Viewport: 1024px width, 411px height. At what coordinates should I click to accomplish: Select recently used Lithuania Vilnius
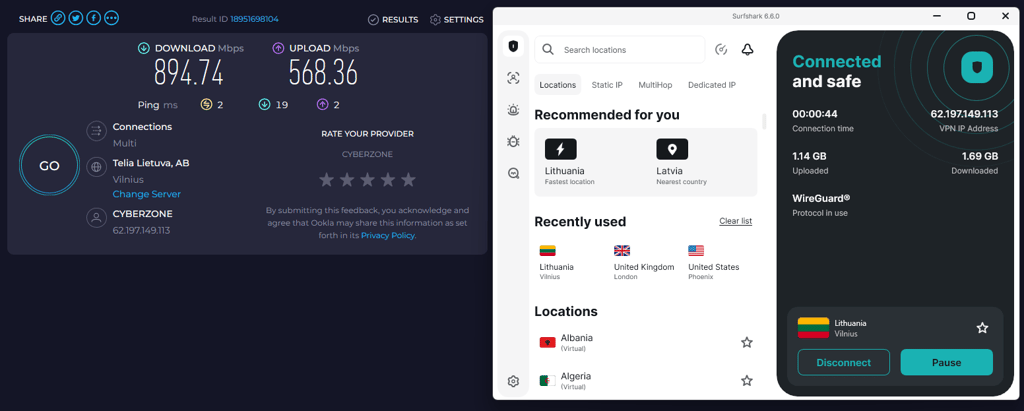click(x=556, y=262)
